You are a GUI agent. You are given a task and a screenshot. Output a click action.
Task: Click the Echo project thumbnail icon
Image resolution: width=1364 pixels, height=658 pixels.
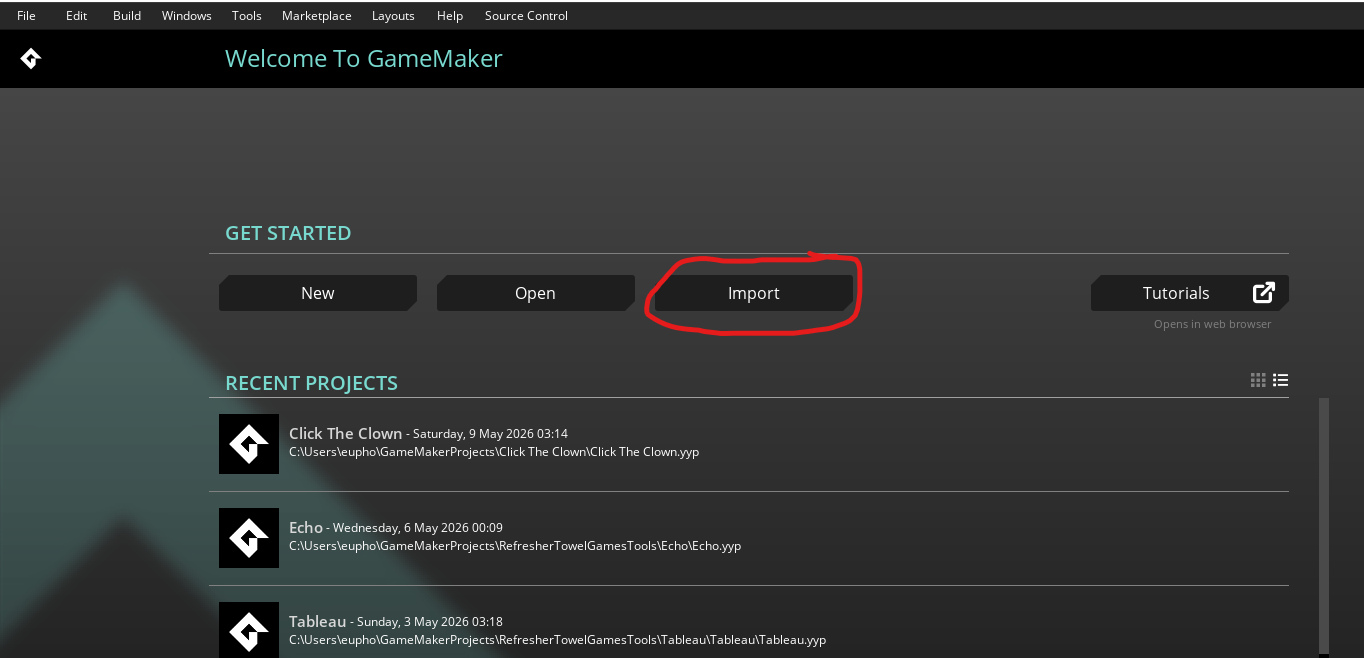(249, 538)
